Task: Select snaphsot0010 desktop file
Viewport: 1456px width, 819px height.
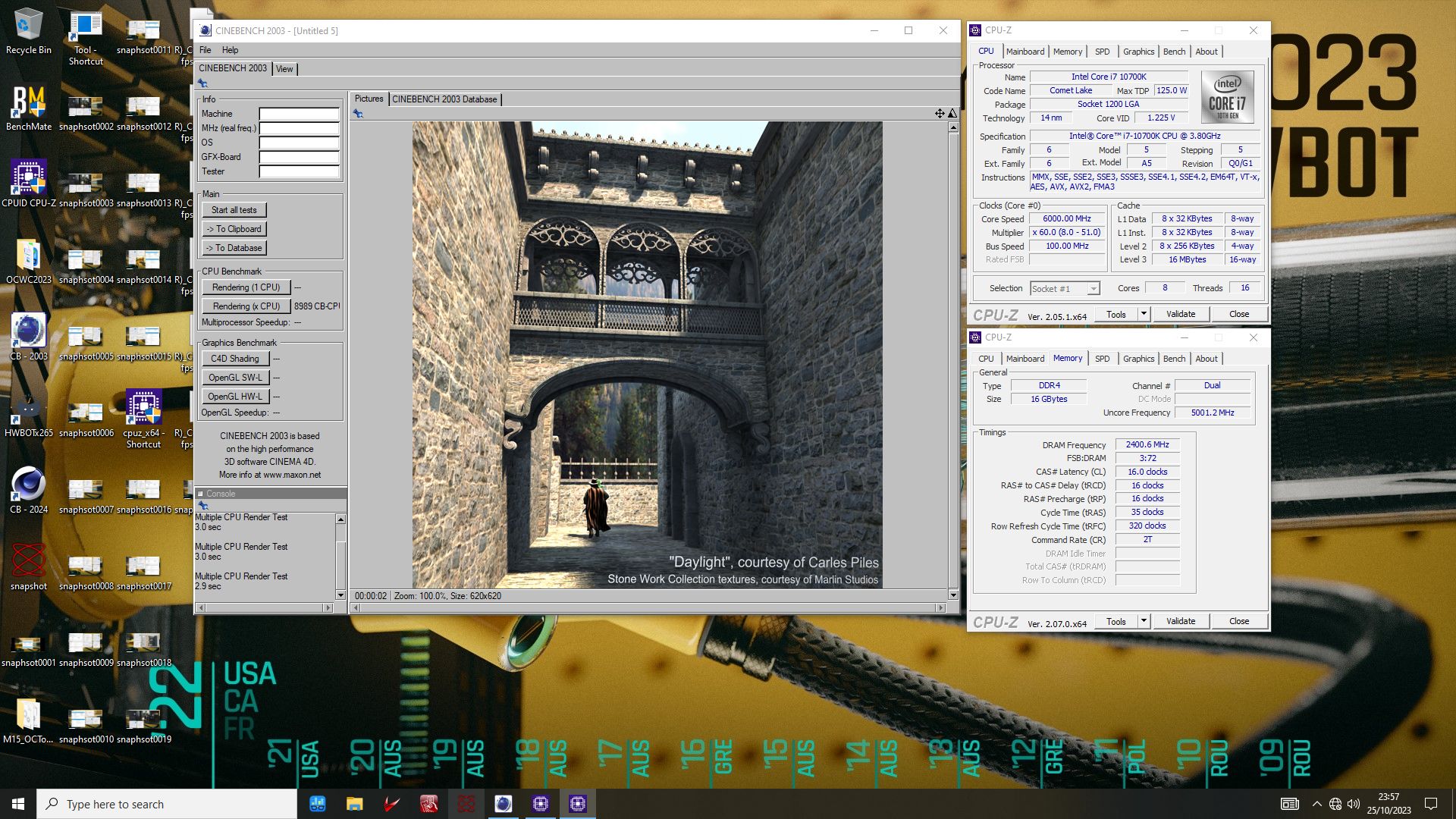Action: pyautogui.click(x=86, y=726)
